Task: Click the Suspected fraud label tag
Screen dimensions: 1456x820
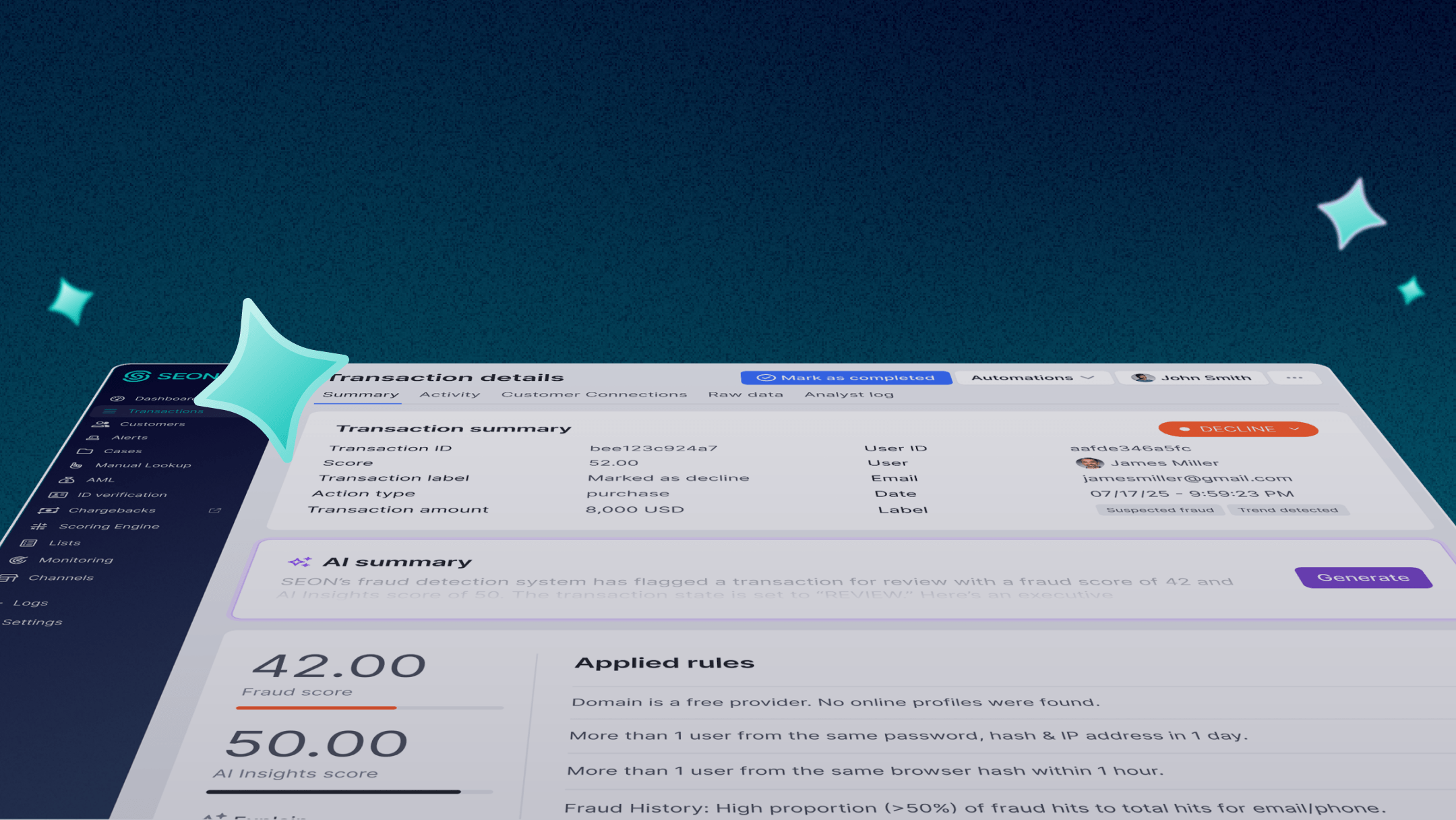Action: click(1159, 510)
